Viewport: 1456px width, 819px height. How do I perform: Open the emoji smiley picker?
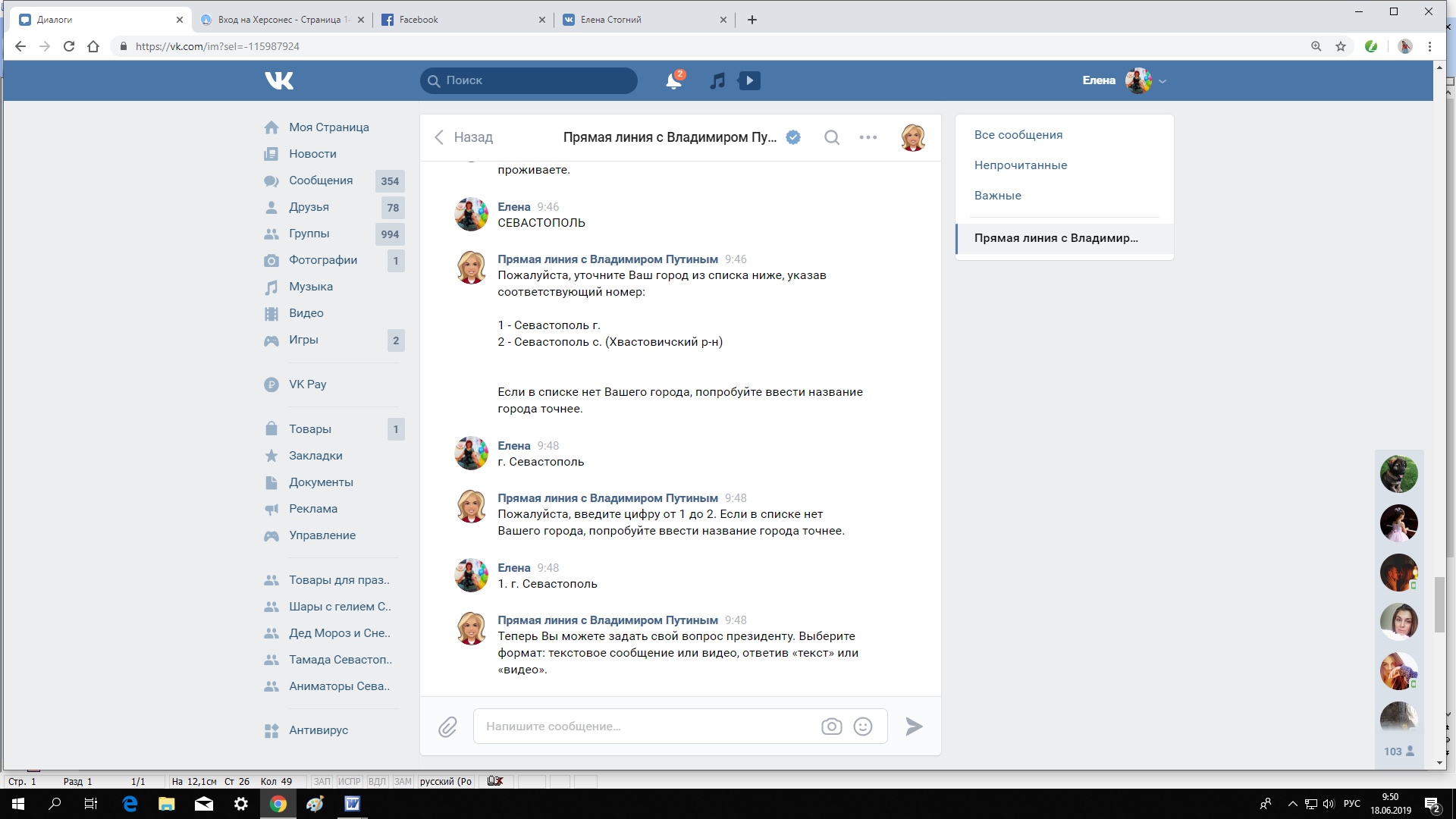863,726
